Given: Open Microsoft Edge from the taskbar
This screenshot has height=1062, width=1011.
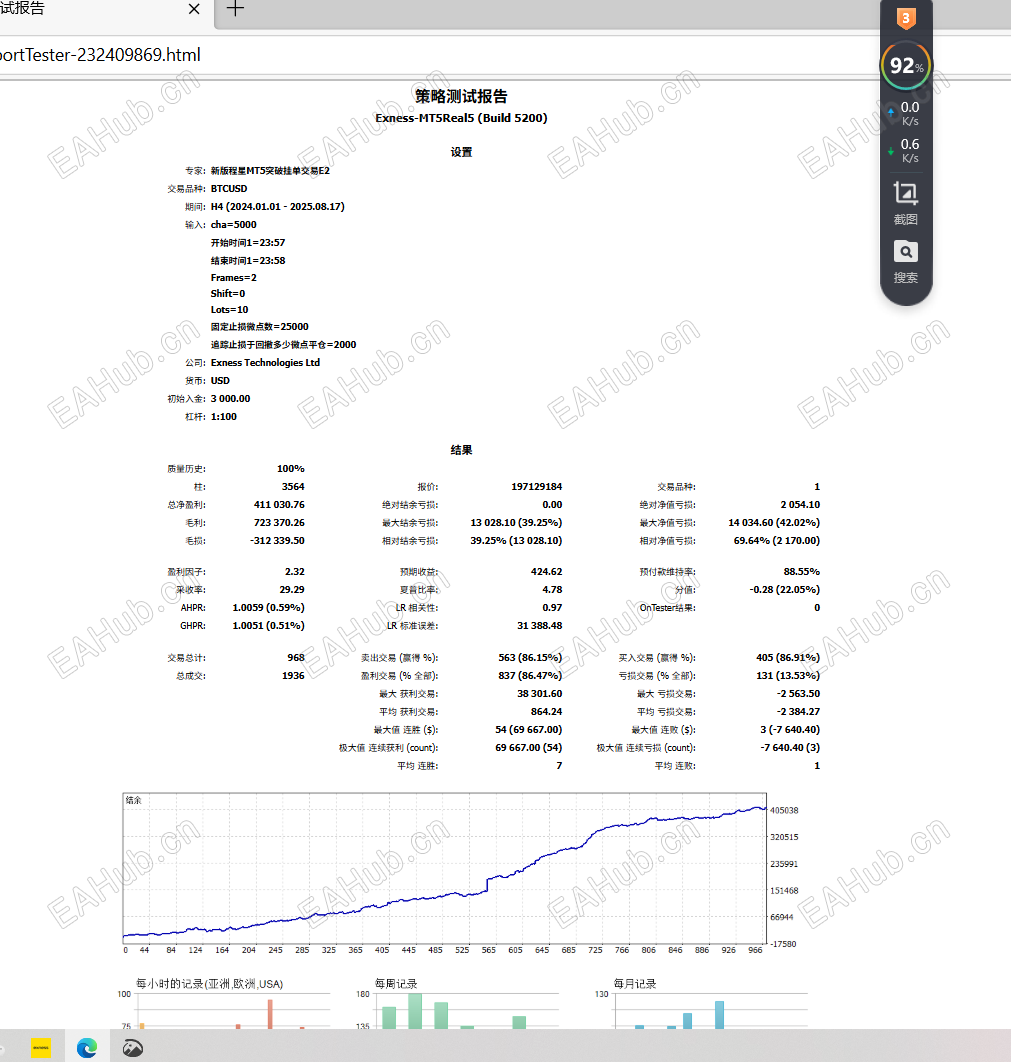Looking at the screenshot, I should (x=87, y=1048).
